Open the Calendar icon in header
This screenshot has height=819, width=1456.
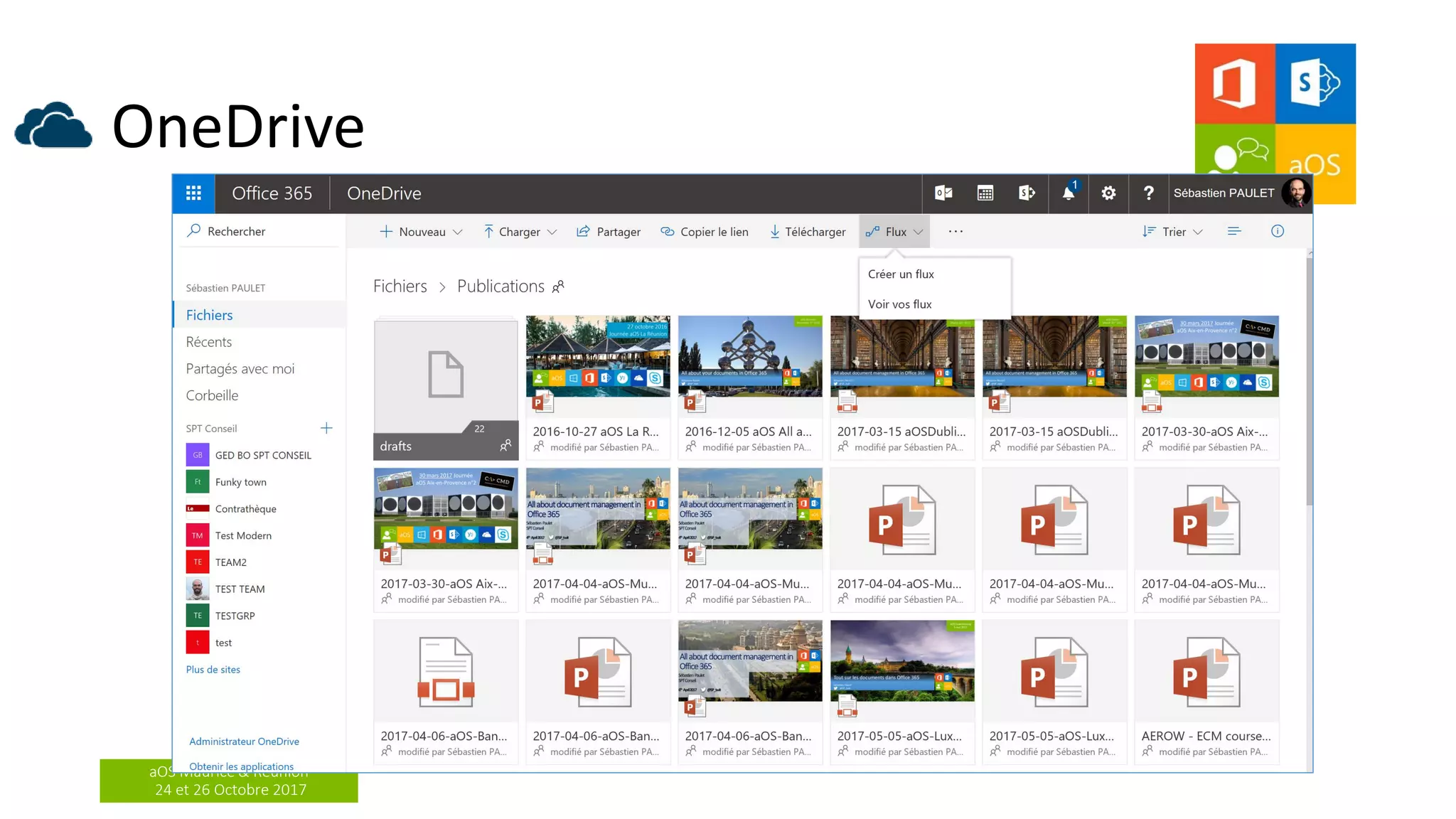click(985, 193)
